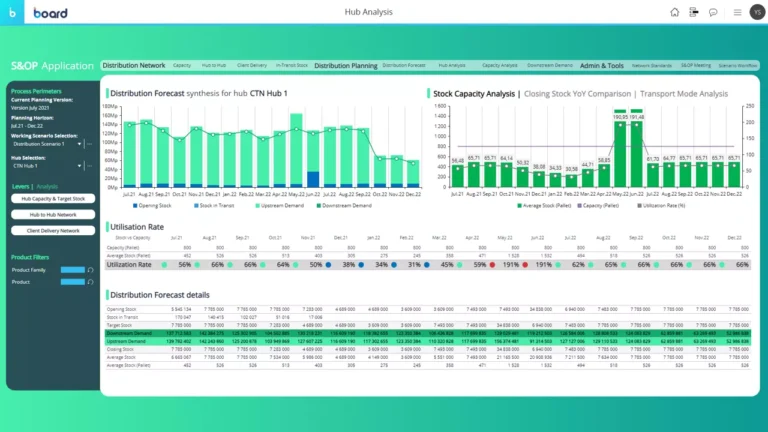
Task: Click the Client Delivery Network button
Action: (48, 229)
